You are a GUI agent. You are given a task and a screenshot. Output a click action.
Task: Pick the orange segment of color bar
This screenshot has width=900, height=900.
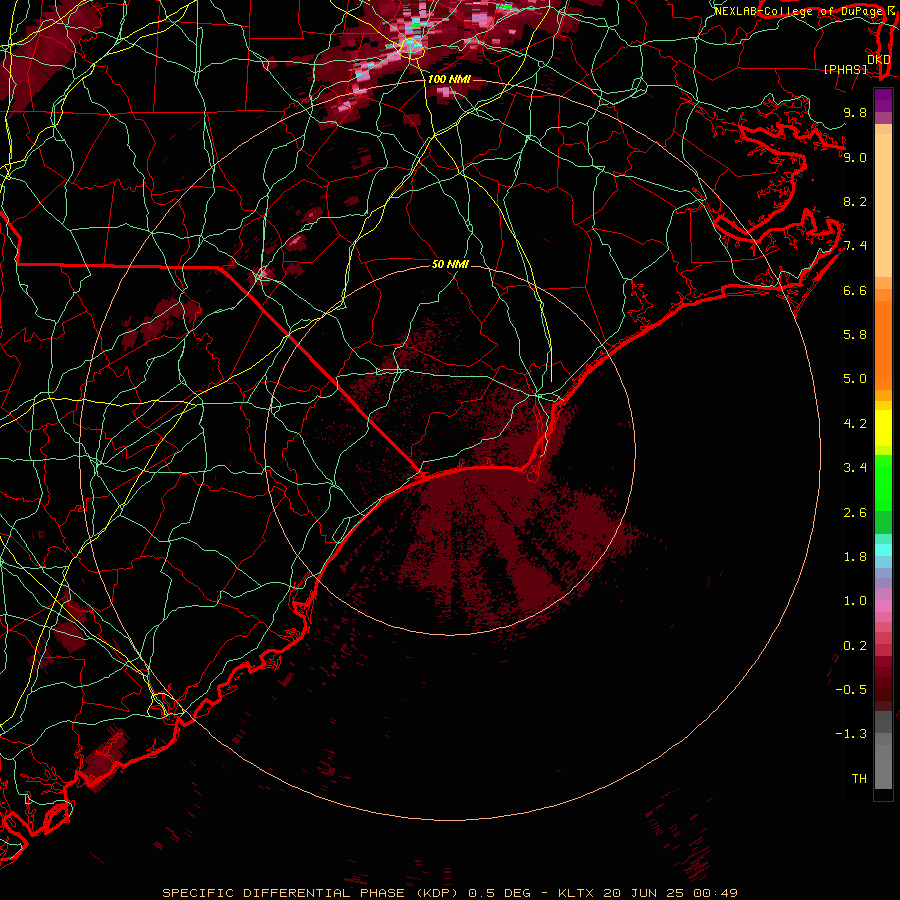(x=883, y=344)
